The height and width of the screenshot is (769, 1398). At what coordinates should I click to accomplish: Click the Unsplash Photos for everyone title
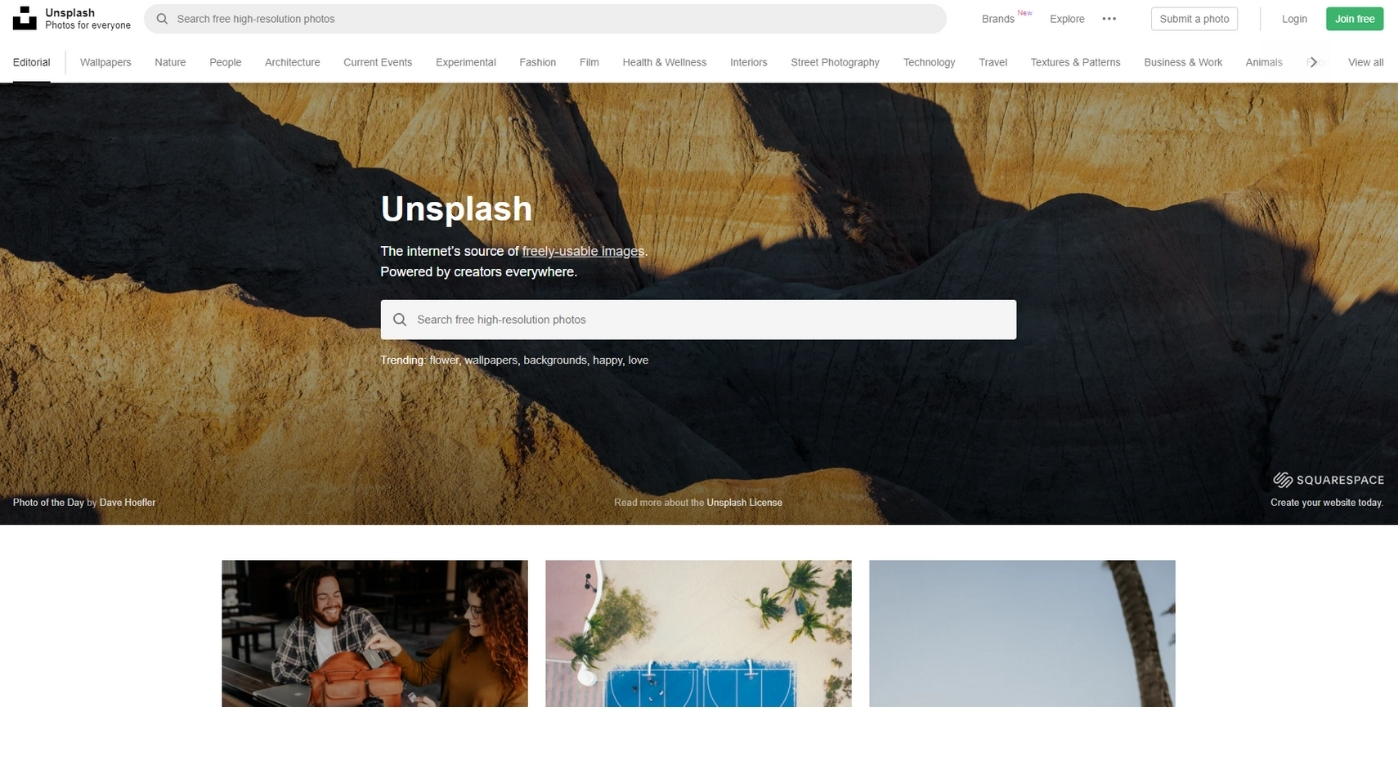[87, 19]
